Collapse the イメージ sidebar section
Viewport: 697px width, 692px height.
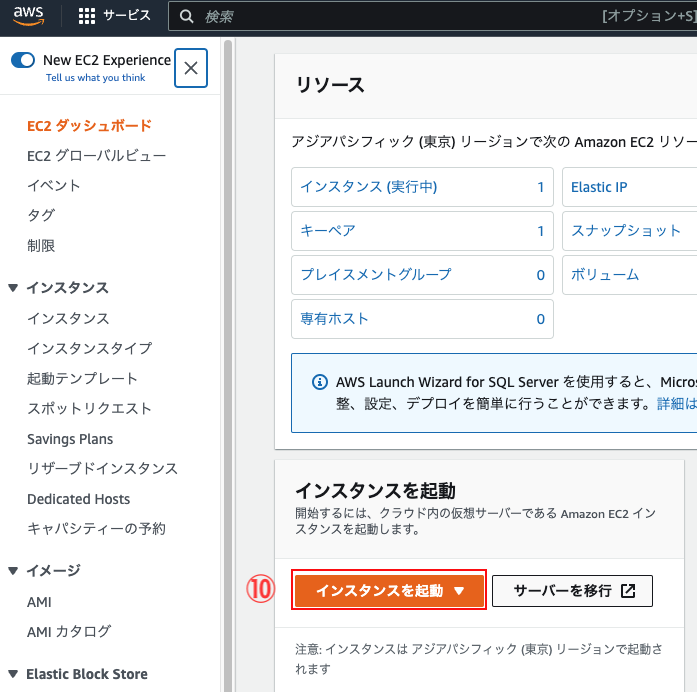(13, 570)
